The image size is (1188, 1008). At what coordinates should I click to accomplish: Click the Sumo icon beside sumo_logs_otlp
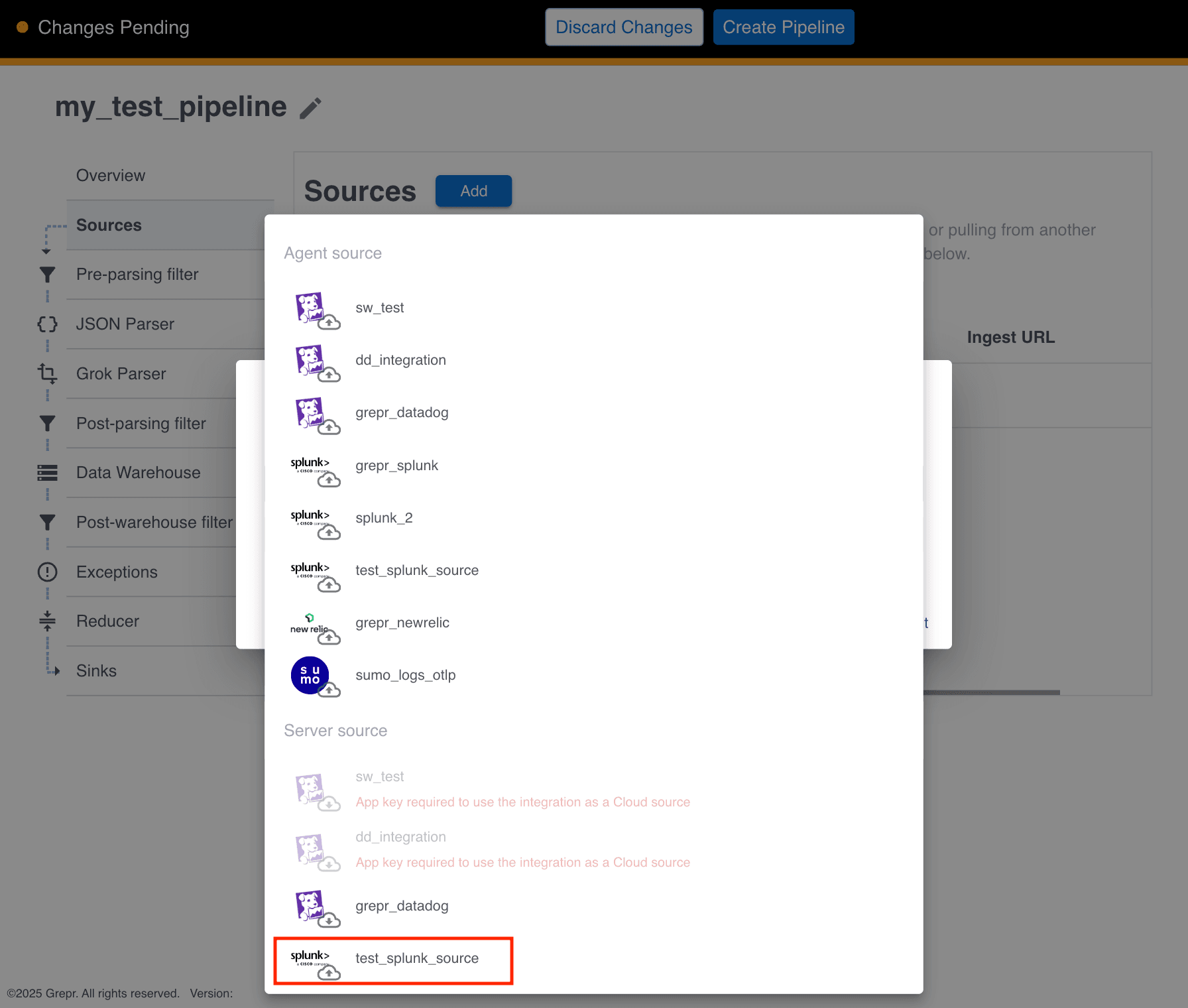point(315,676)
